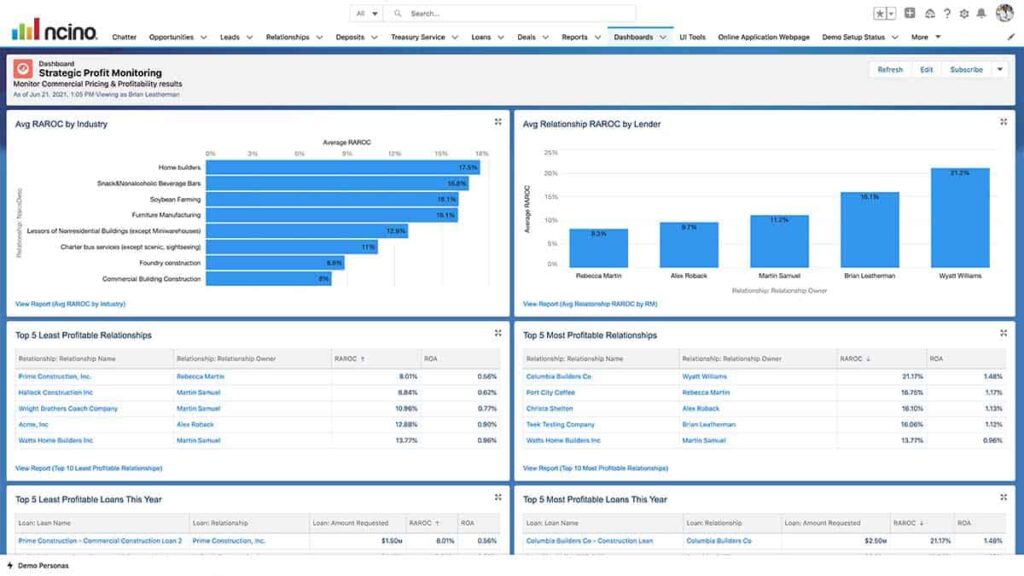Image resolution: width=1024 pixels, height=576 pixels.
Task: Open the Chatter tab
Action: point(124,37)
